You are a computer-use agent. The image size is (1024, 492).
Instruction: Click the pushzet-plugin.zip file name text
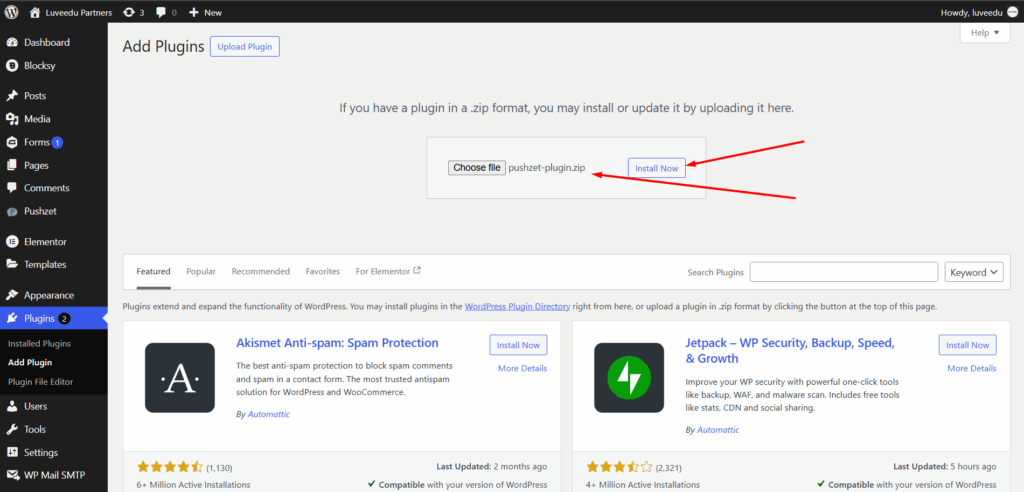tap(547, 168)
